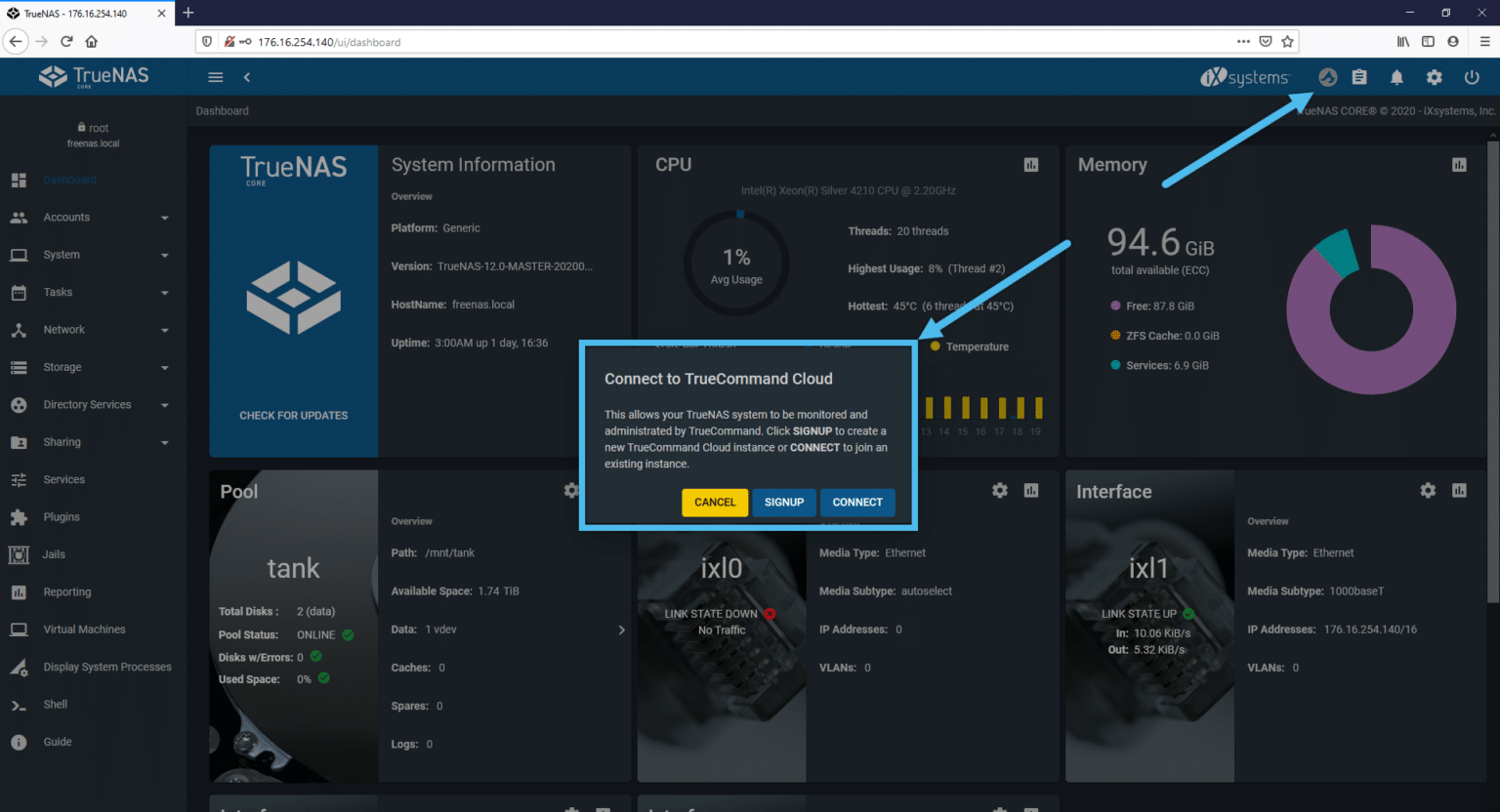Open the ixl1 Interface card settings gear
The width and height of the screenshot is (1500, 812).
(1428, 490)
